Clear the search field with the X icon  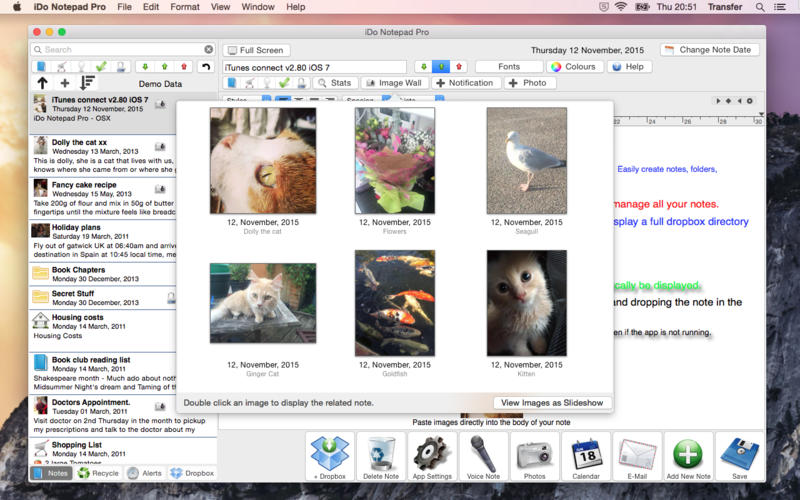click(209, 49)
